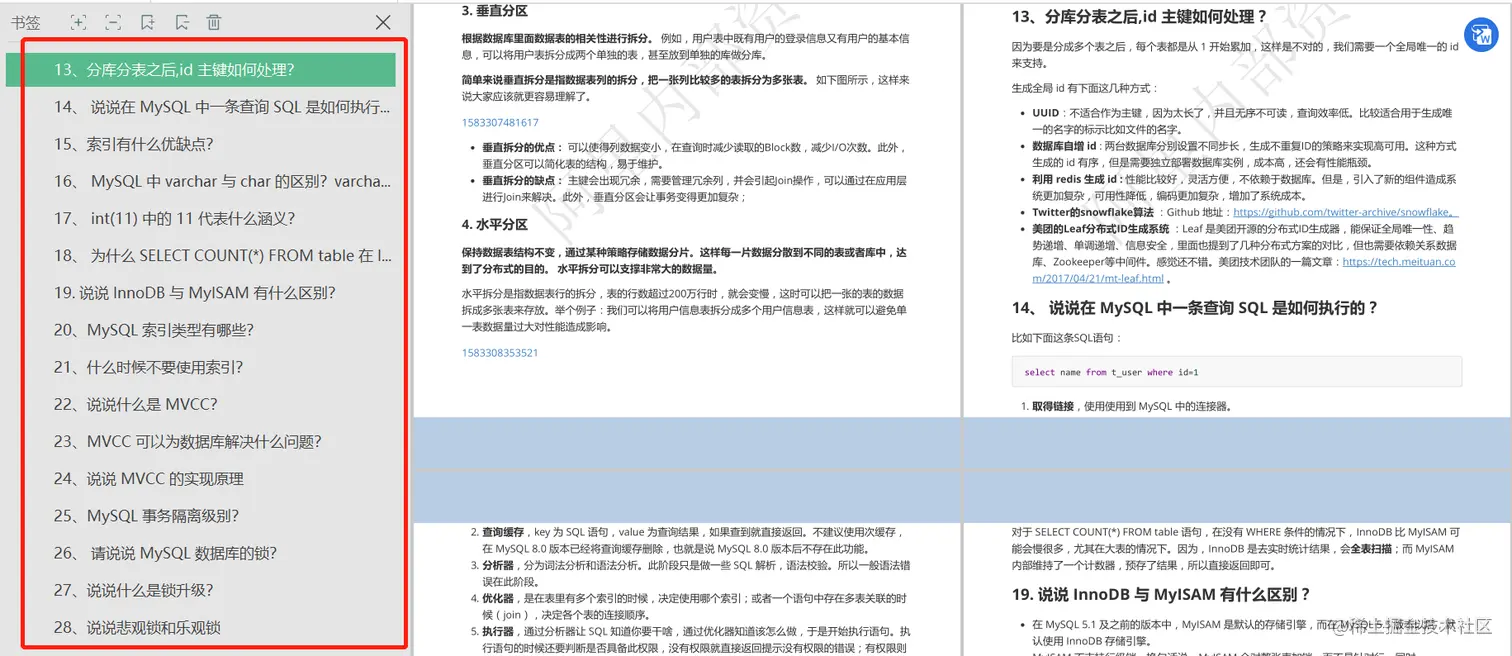
Task: Open the tech.meituan.com mt-leaf article link
Action: click(x=1244, y=270)
